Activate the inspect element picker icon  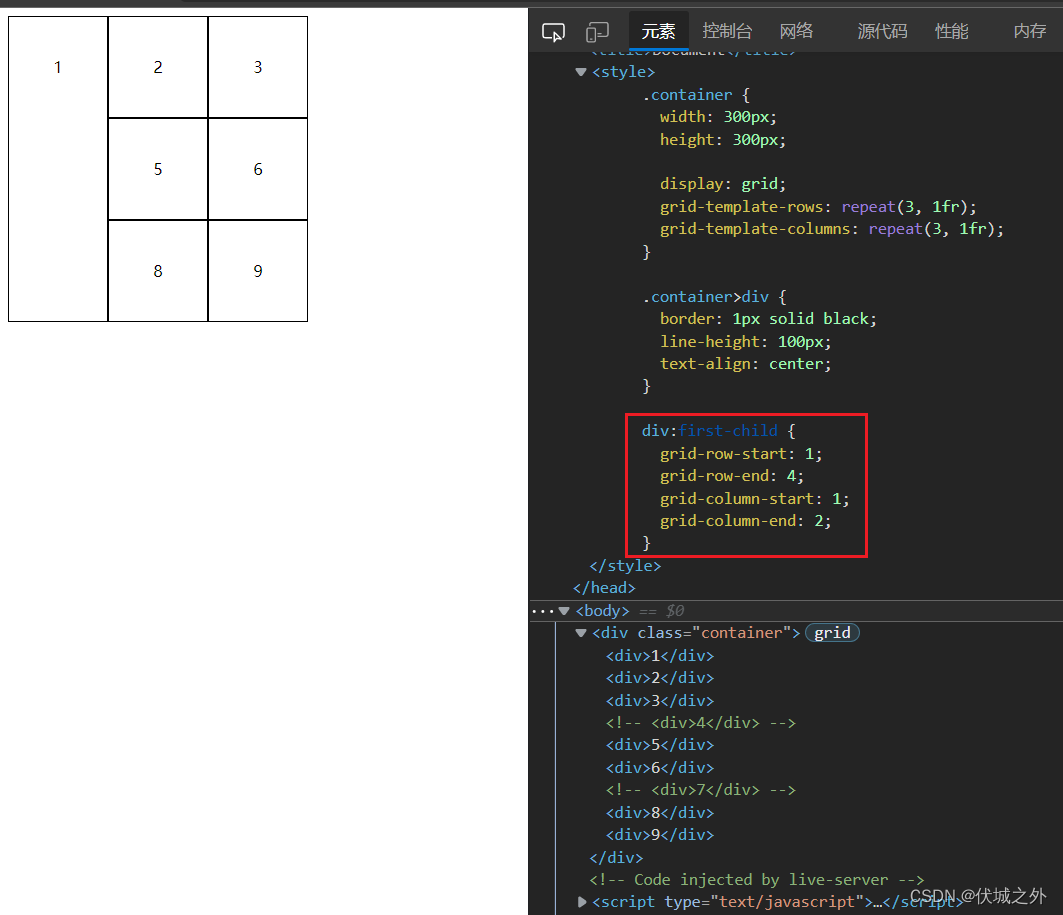click(x=553, y=31)
